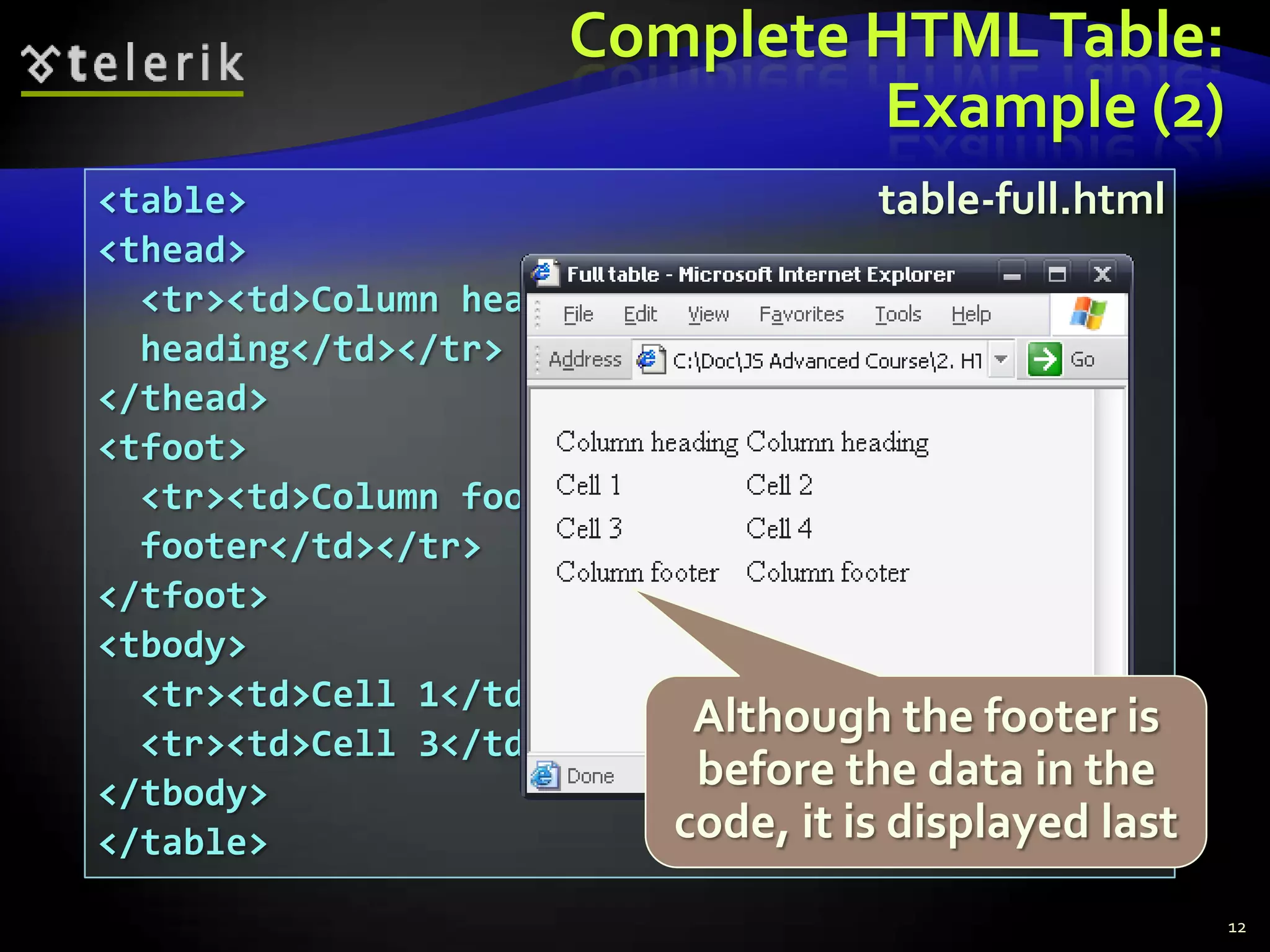
Task: Maximize the Full table browser window
Action: pyautogui.click(x=1057, y=274)
